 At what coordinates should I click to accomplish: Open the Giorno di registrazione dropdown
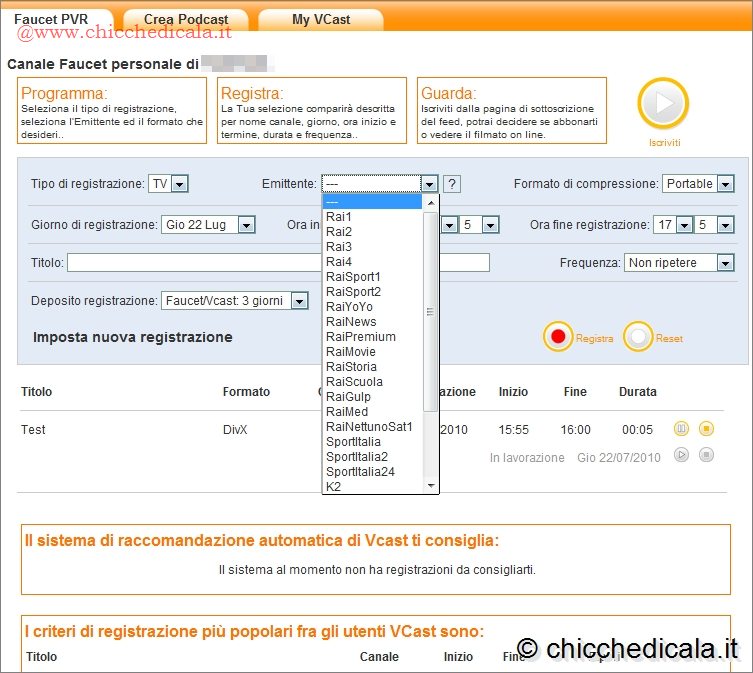[208, 225]
